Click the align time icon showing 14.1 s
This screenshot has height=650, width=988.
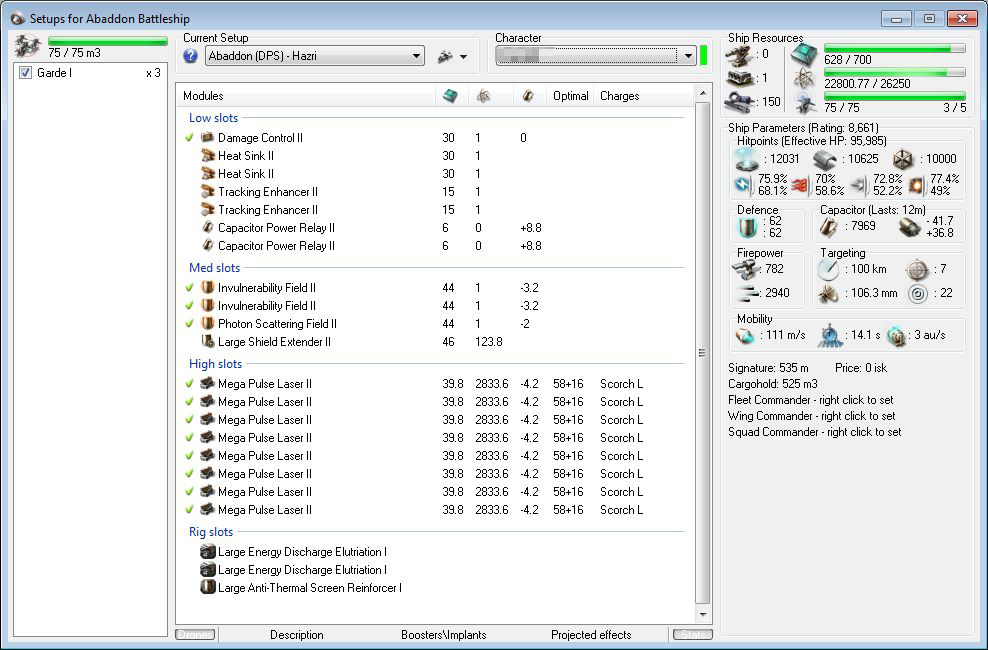(x=830, y=336)
